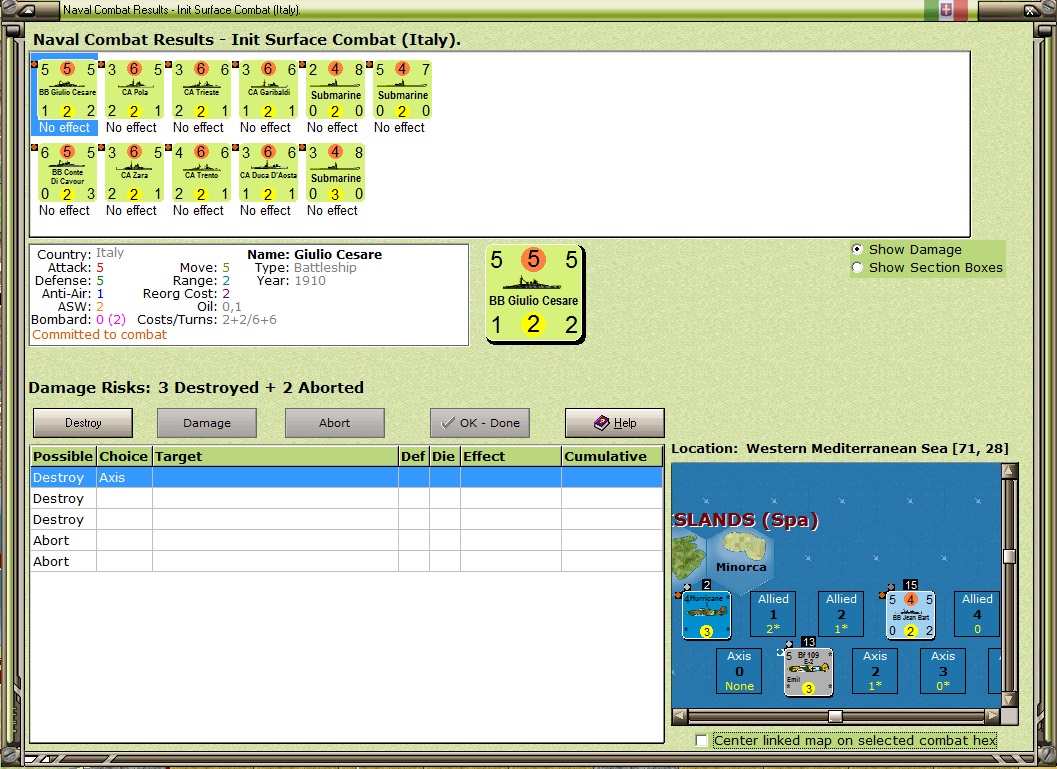The image size is (1057, 769).
Task: Select the CA Pola cruiser counter
Action: (134, 90)
